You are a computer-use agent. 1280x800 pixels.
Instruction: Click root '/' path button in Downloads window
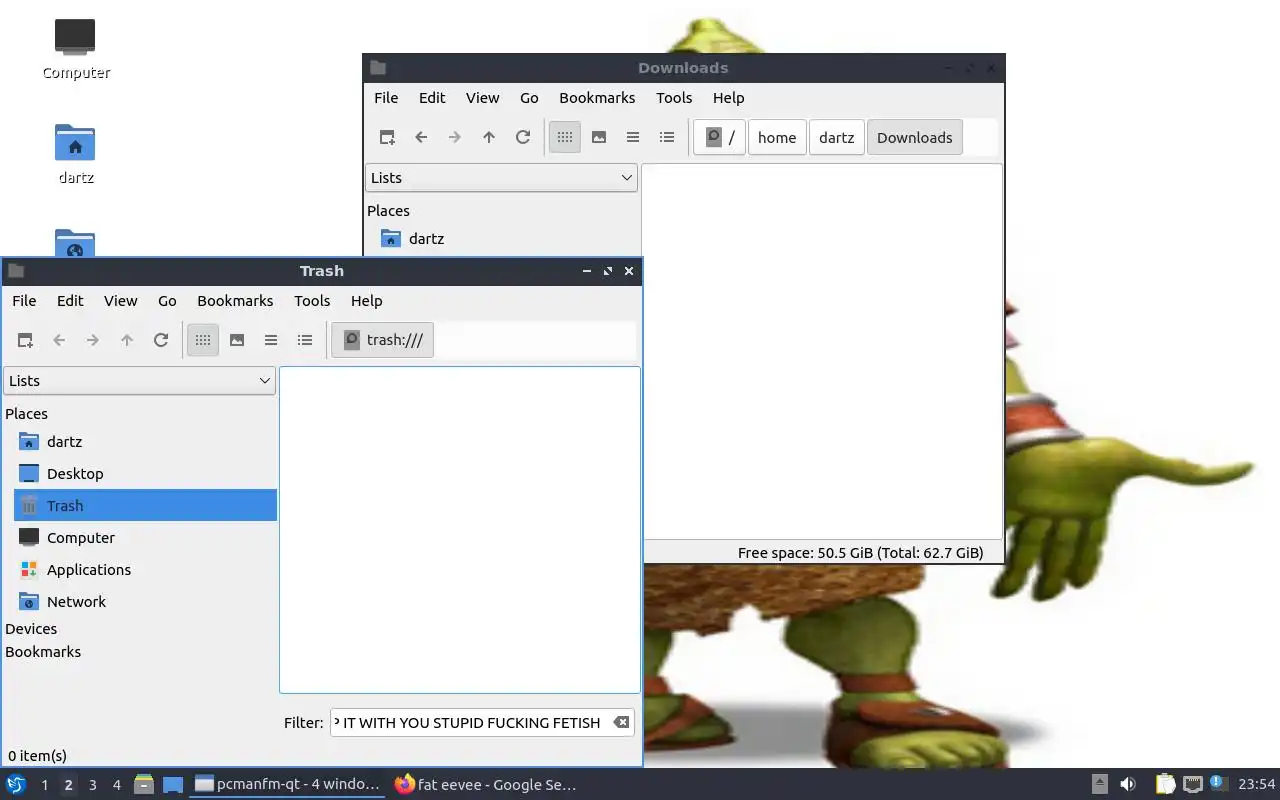coord(720,137)
